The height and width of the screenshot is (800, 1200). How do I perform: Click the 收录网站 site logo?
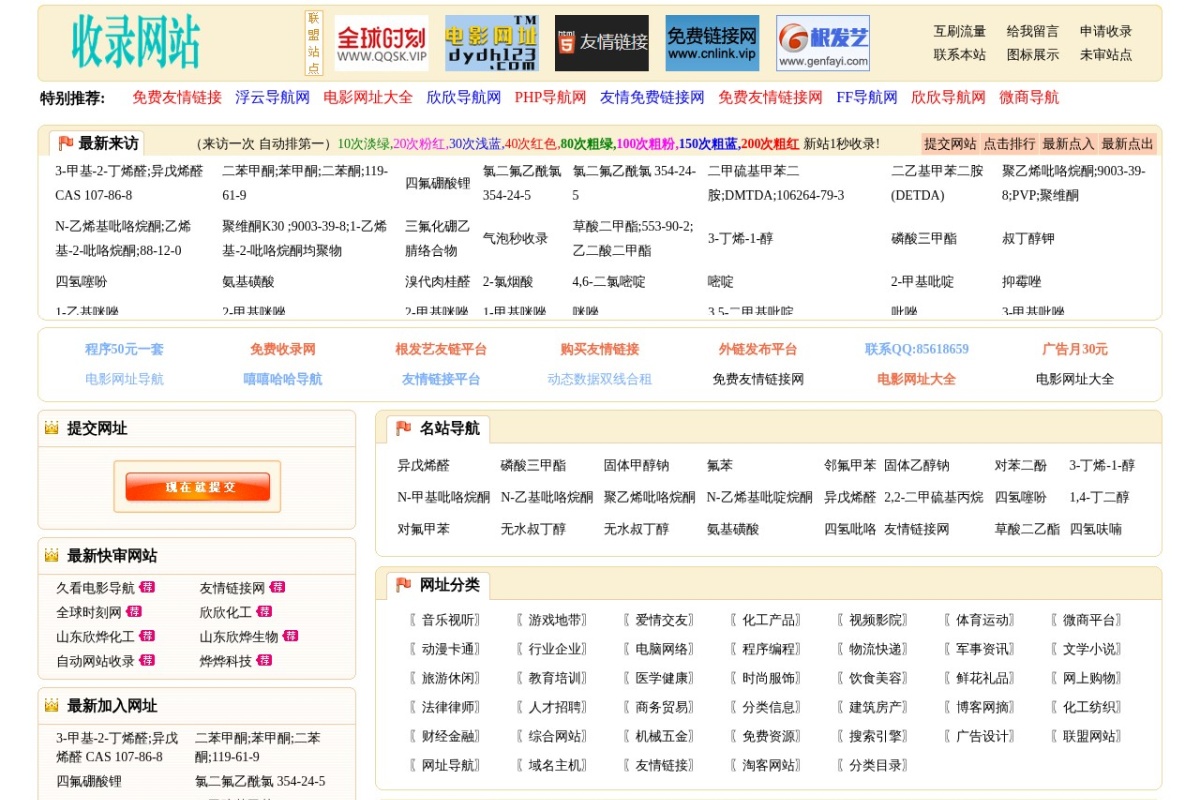click(x=135, y=42)
